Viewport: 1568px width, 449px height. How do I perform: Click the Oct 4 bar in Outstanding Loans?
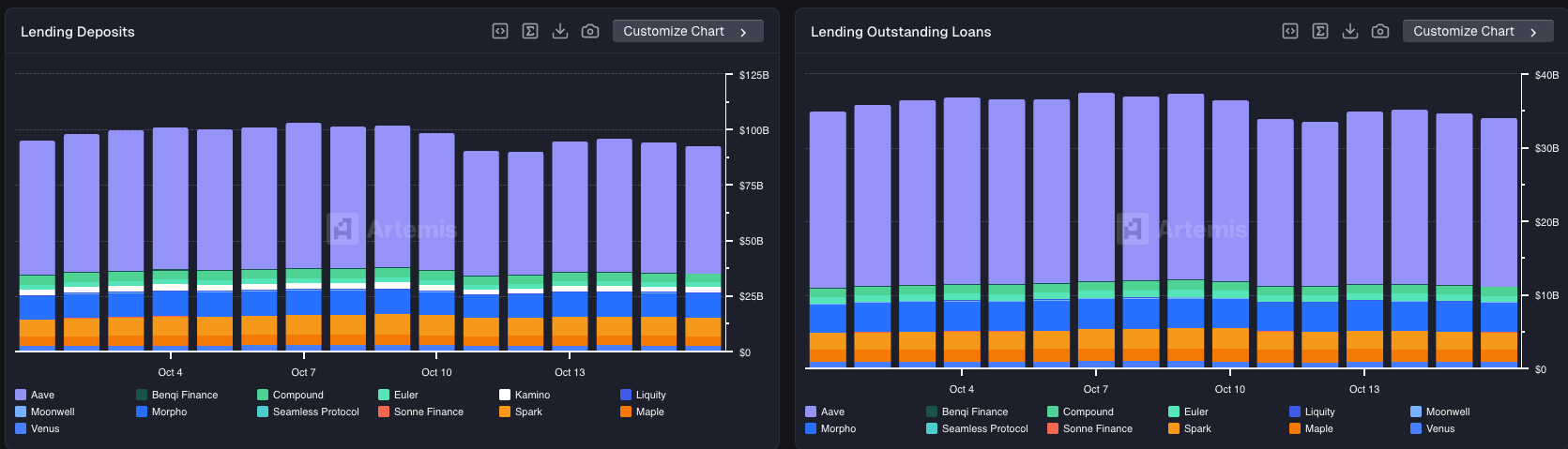[x=962, y=232]
